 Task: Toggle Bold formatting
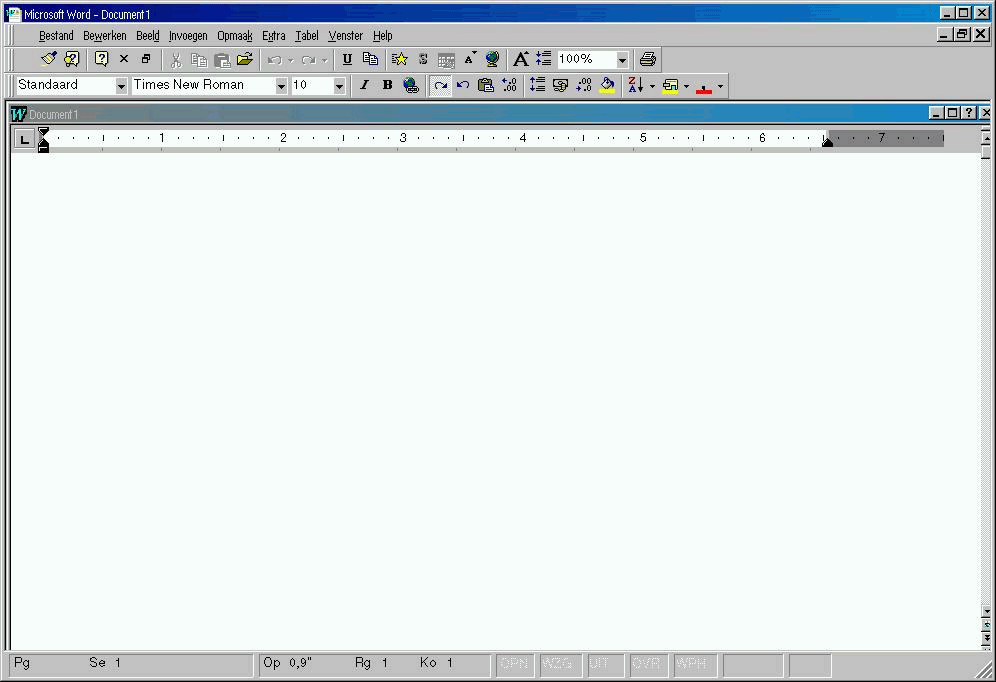(387, 85)
